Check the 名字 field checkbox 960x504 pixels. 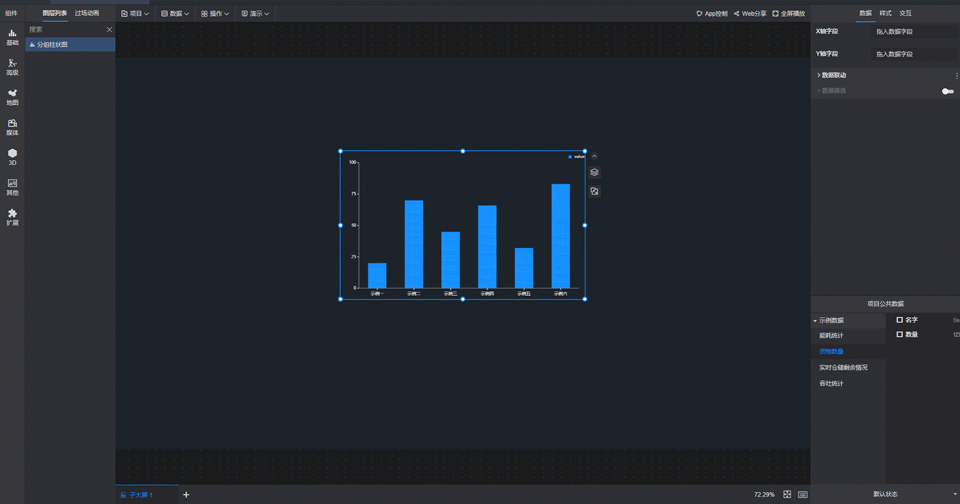tap(899, 320)
